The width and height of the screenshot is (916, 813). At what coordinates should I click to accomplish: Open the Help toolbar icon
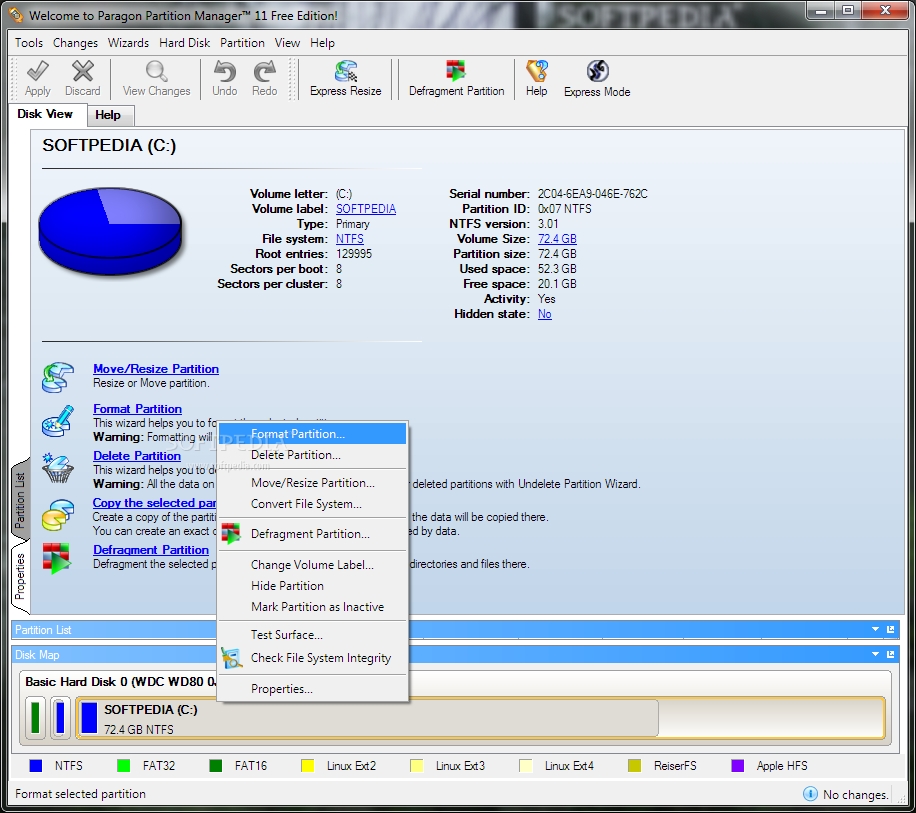click(x=536, y=71)
